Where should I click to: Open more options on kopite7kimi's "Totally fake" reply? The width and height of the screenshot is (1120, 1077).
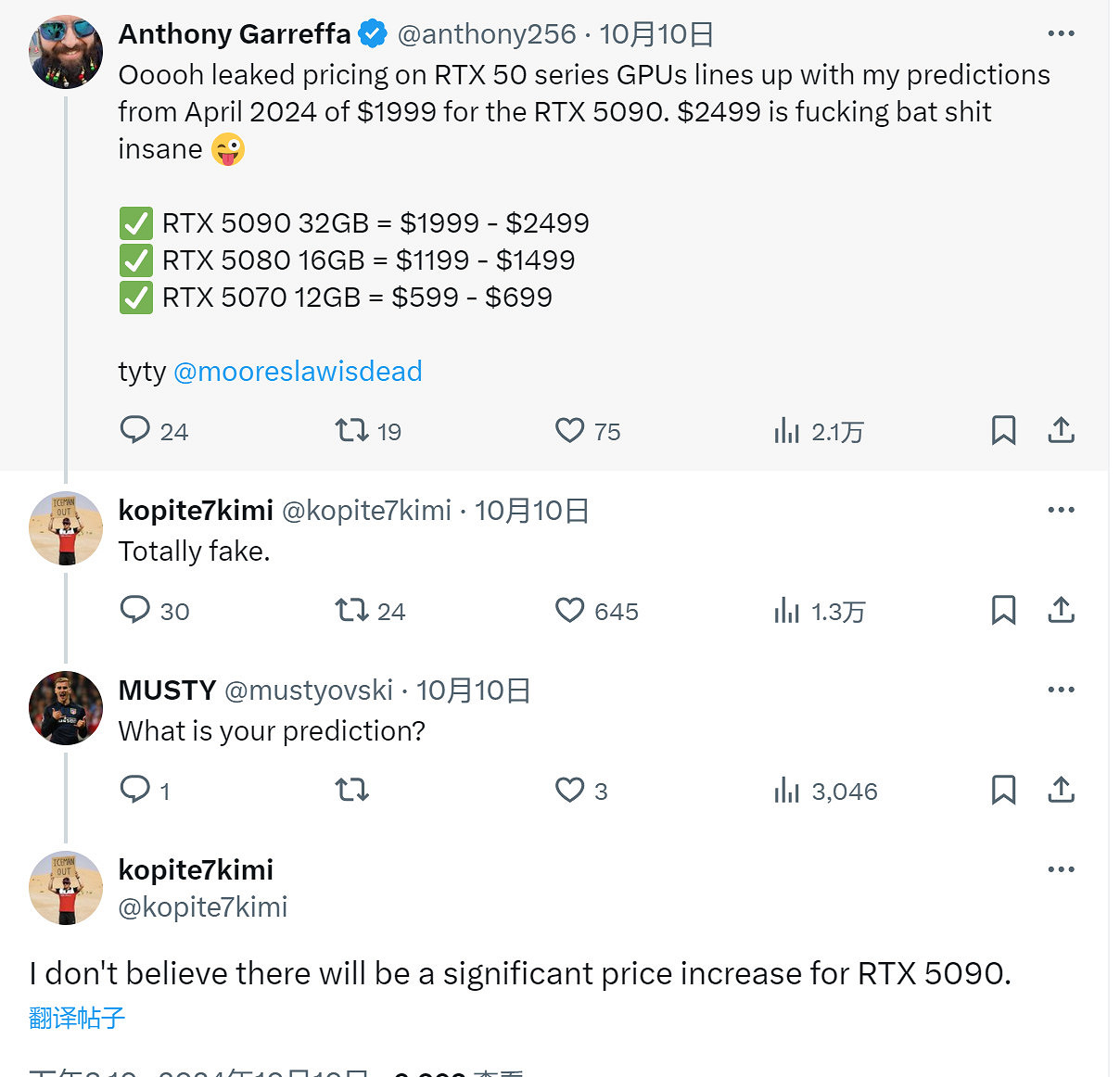pos(1061,510)
